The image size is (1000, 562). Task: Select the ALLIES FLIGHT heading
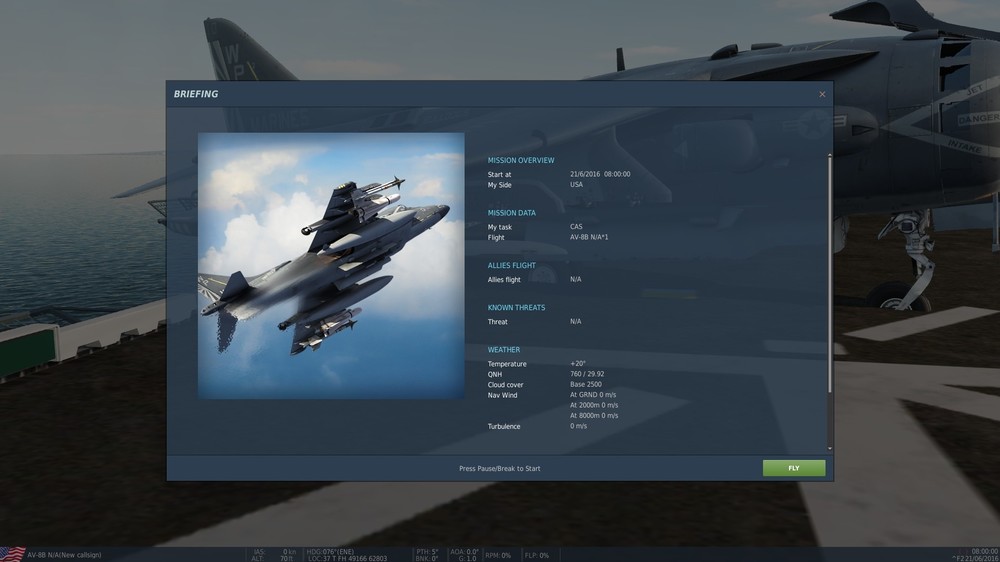pyautogui.click(x=511, y=265)
